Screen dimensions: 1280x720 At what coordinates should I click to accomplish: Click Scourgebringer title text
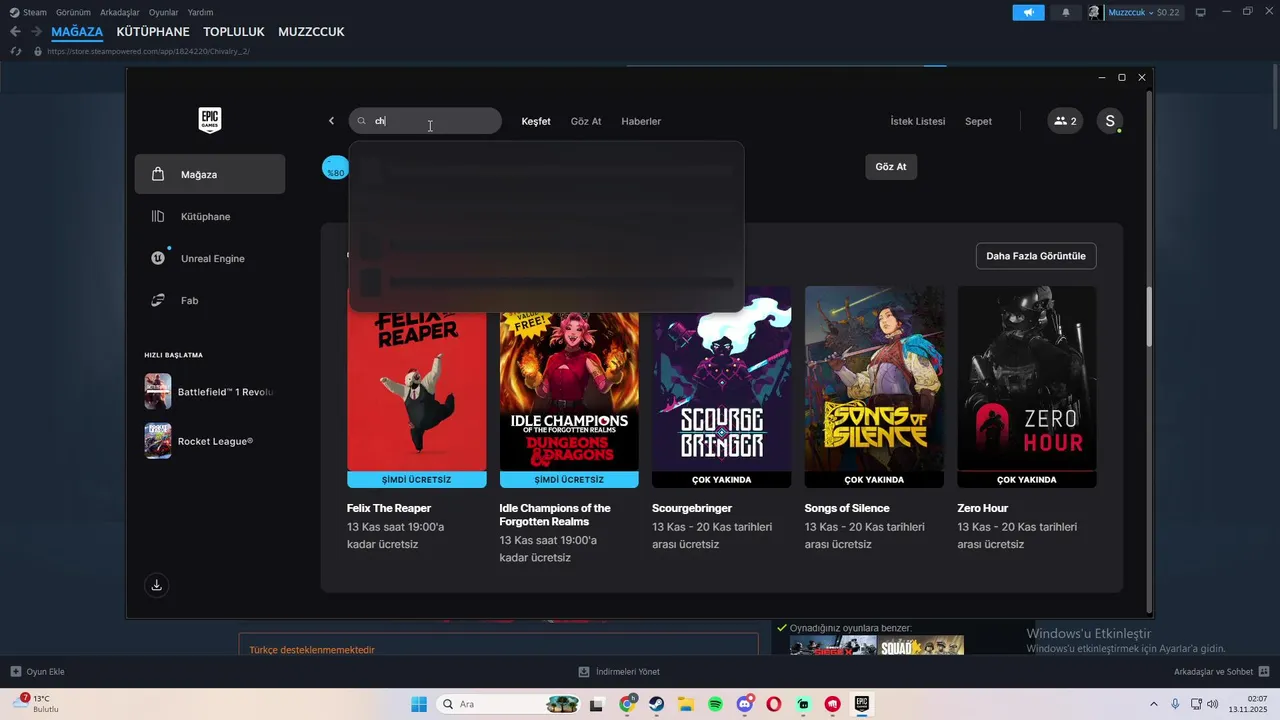click(x=692, y=508)
